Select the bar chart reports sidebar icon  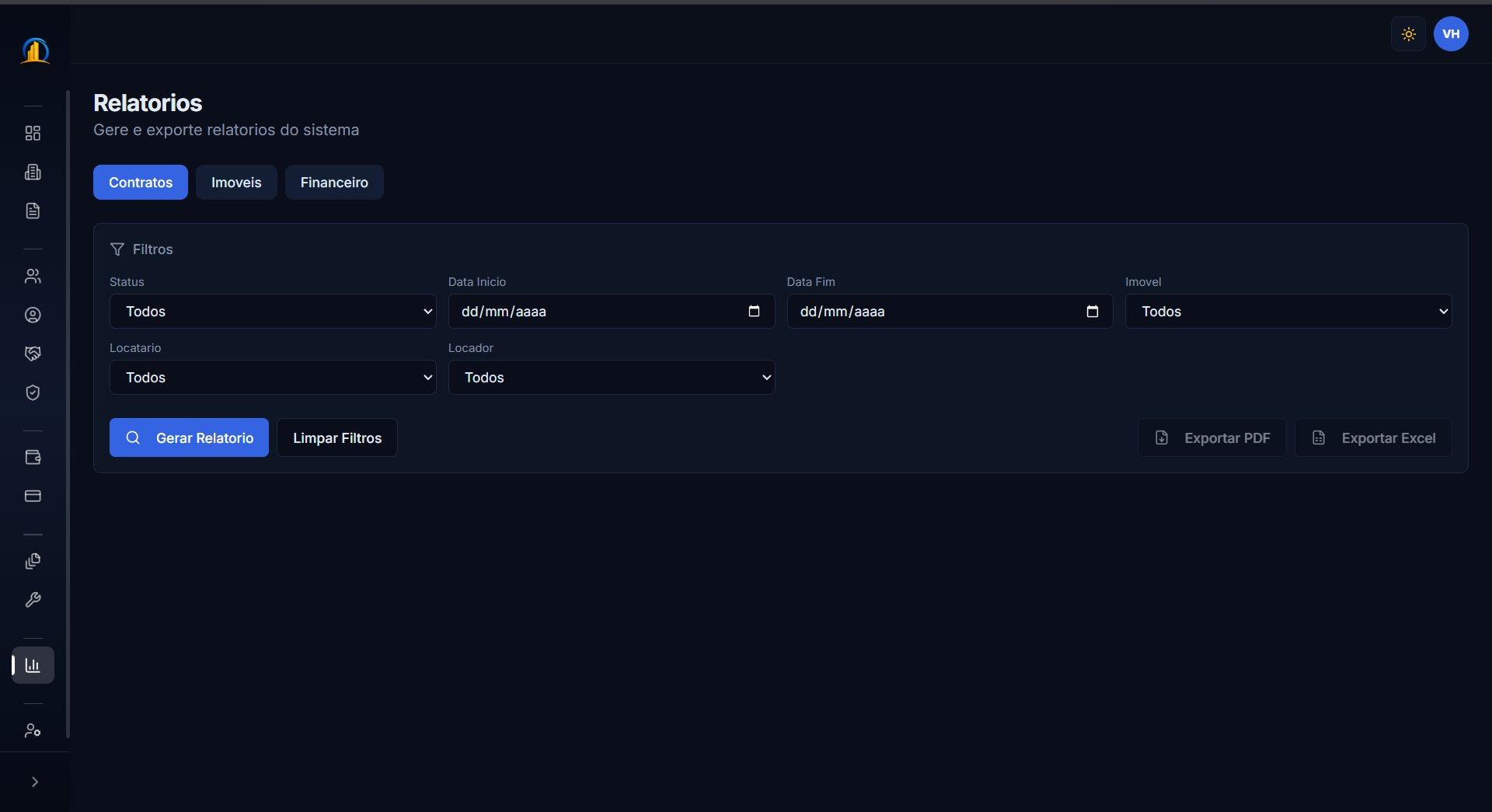[33, 665]
